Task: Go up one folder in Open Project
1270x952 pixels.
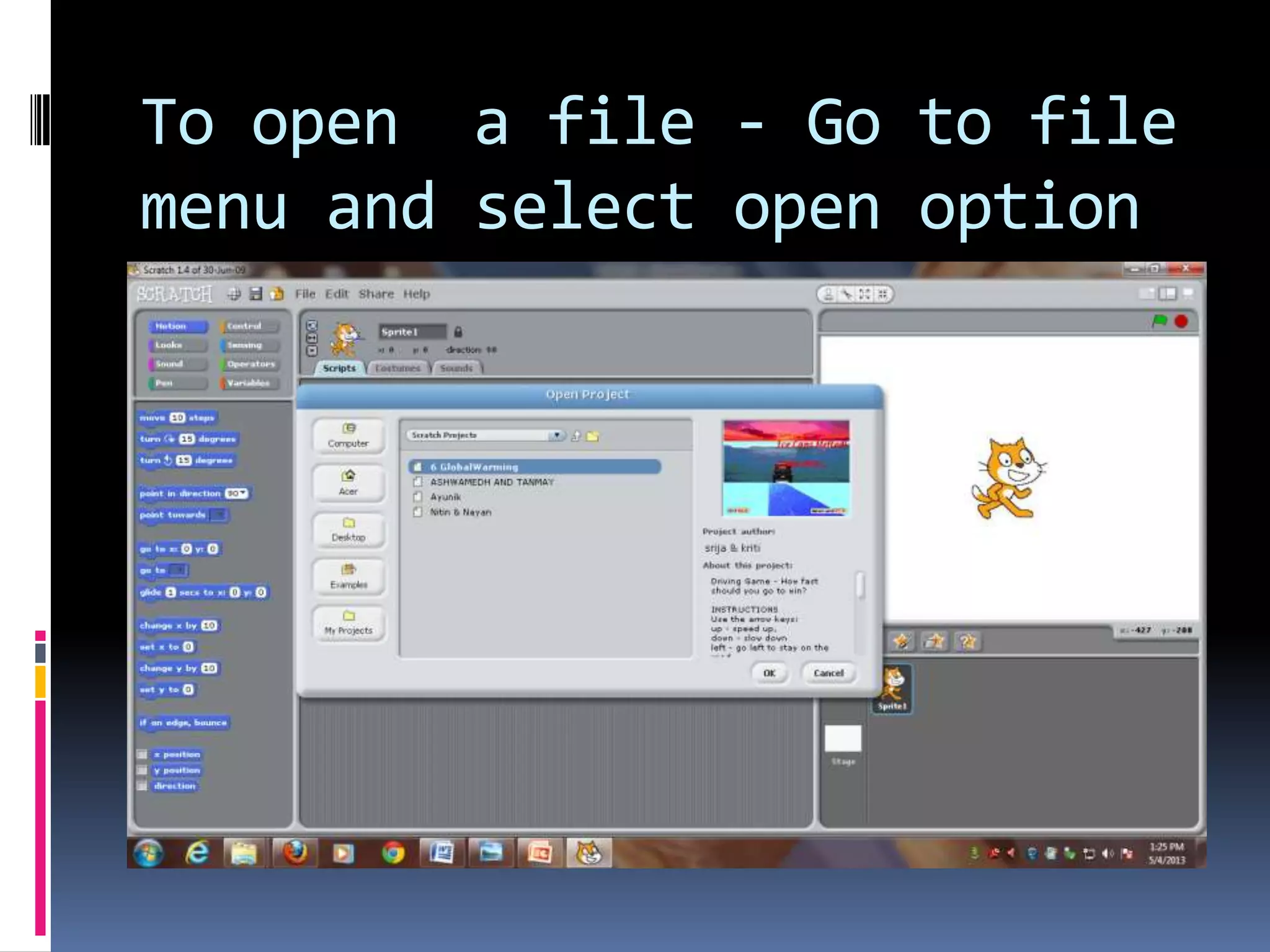Action: coord(576,436)
